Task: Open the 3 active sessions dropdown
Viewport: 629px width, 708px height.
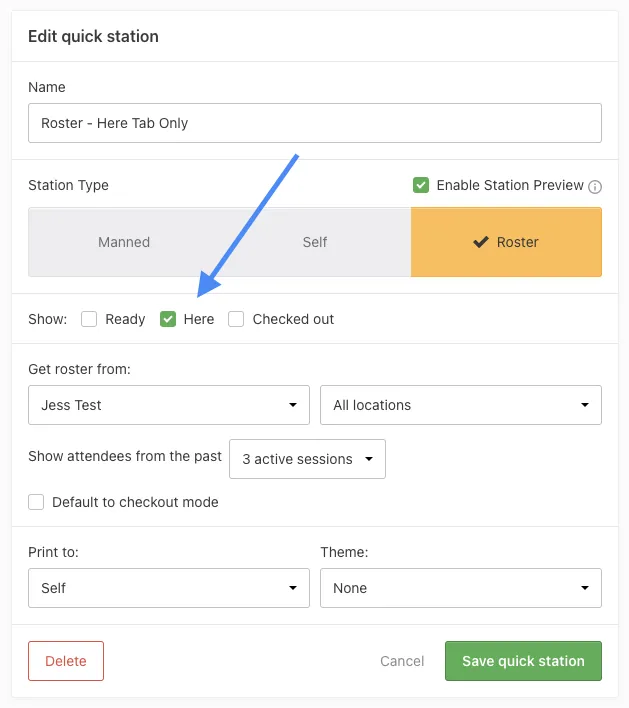Action: pyautogui.click(x=307, y=459)
